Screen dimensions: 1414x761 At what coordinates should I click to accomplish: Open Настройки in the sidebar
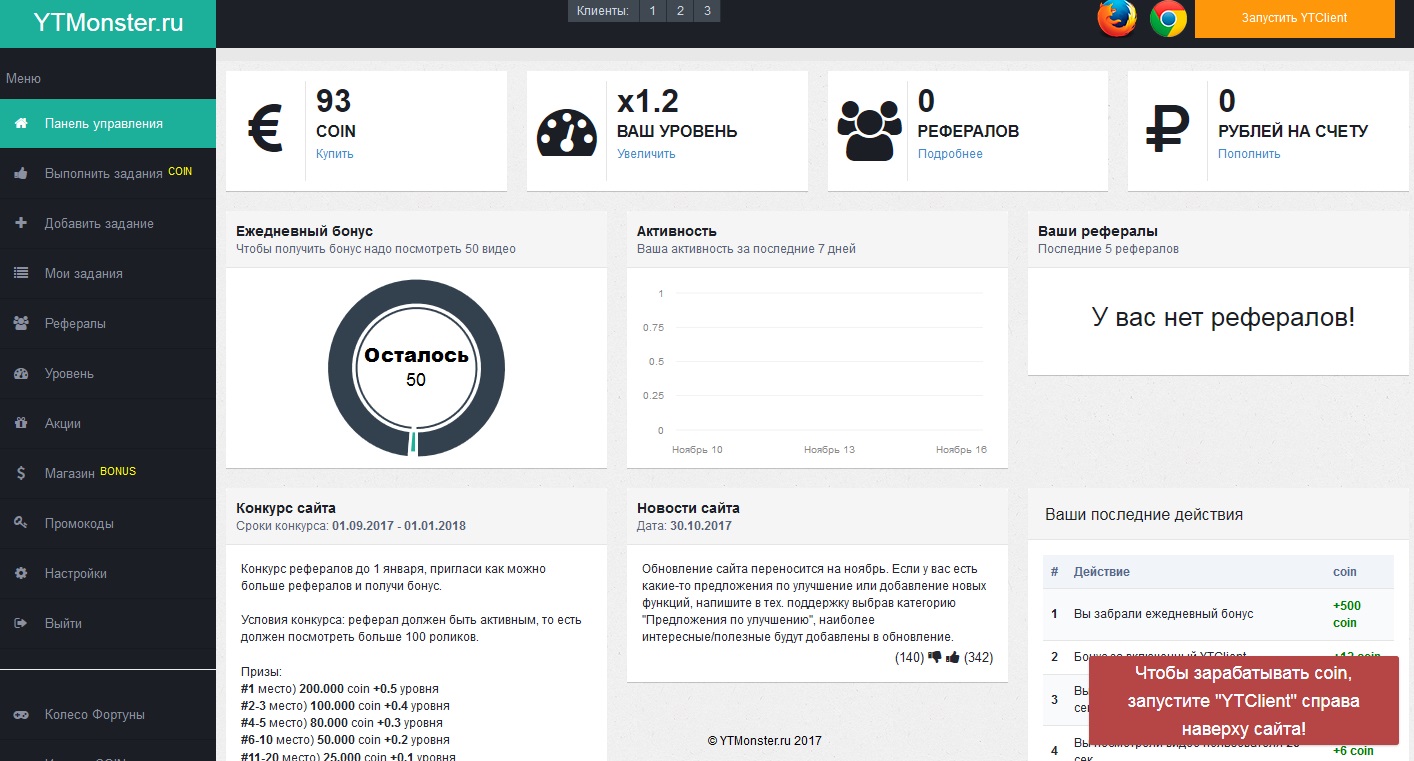coord(108,574)
